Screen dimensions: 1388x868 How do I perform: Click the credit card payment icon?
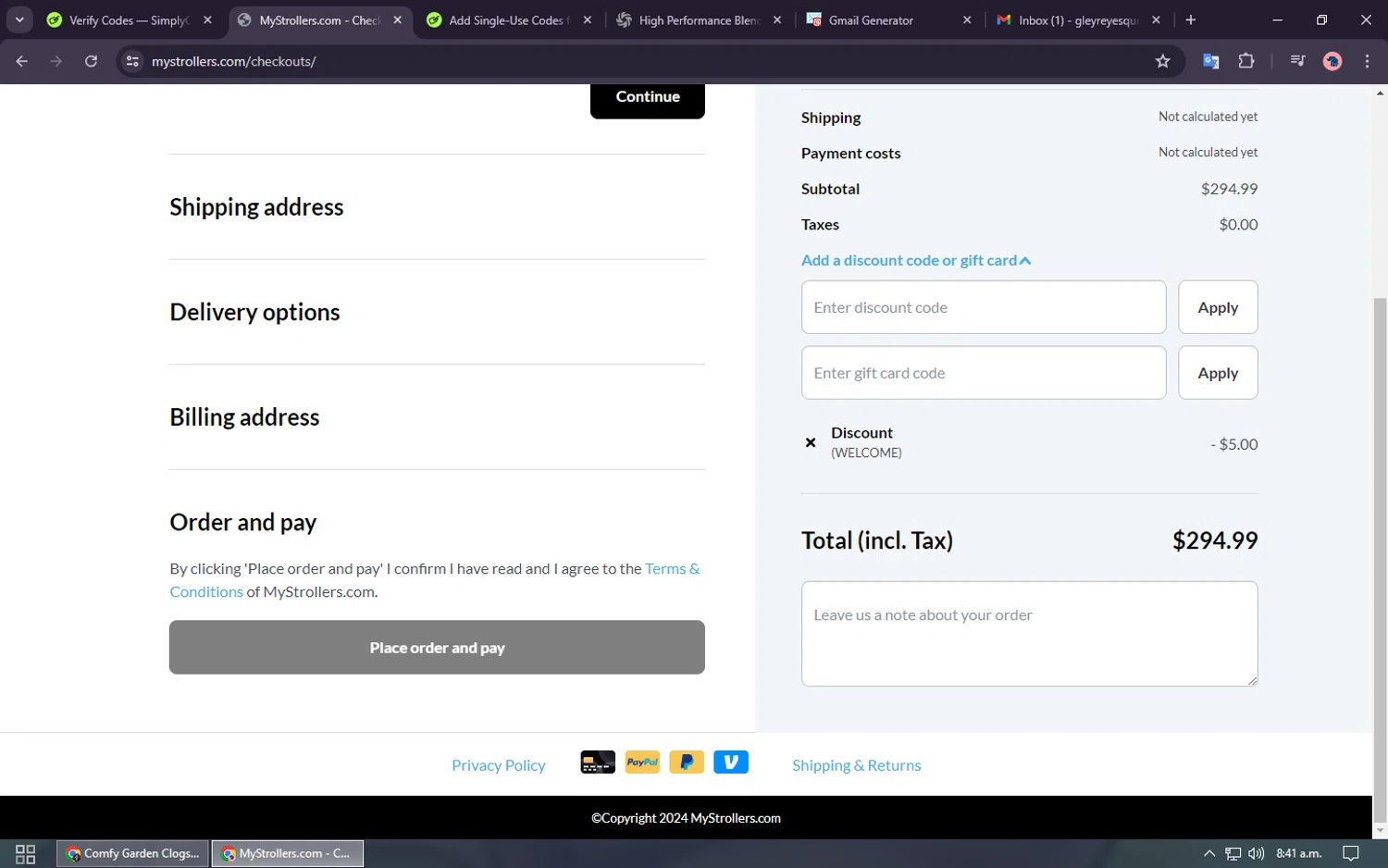tap(598, 763)
